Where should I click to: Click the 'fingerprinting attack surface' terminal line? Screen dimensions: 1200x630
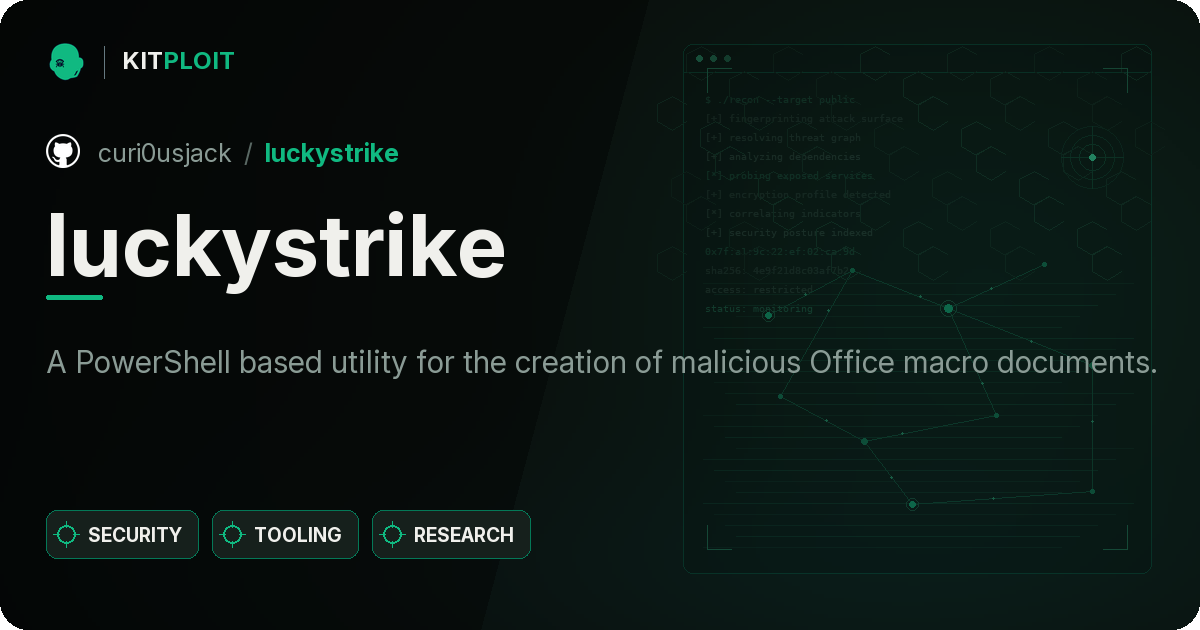[x=803, y=119]
